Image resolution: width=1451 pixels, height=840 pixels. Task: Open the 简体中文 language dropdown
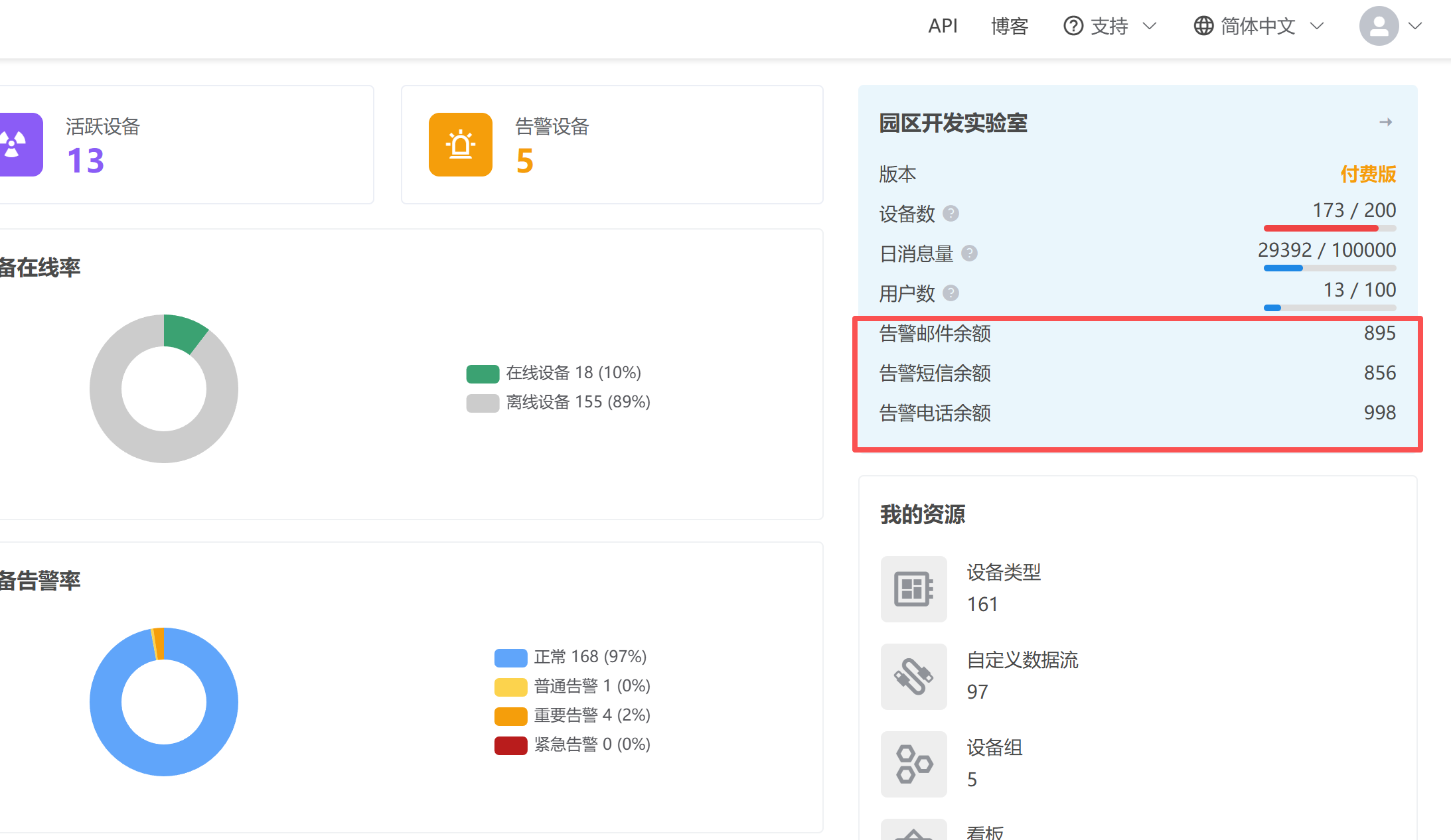coord(1259,26)
